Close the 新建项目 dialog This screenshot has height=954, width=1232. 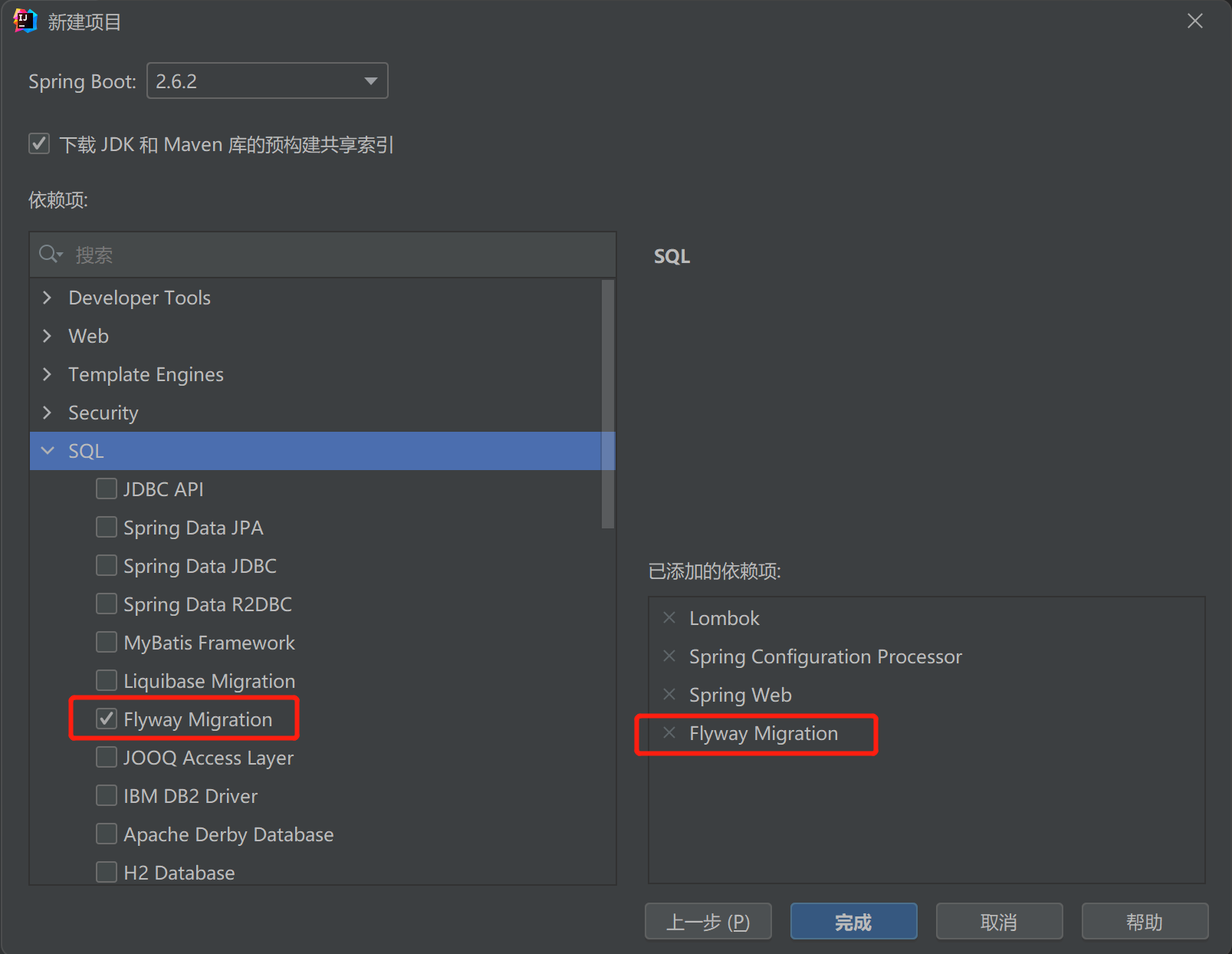(1194, 21)
